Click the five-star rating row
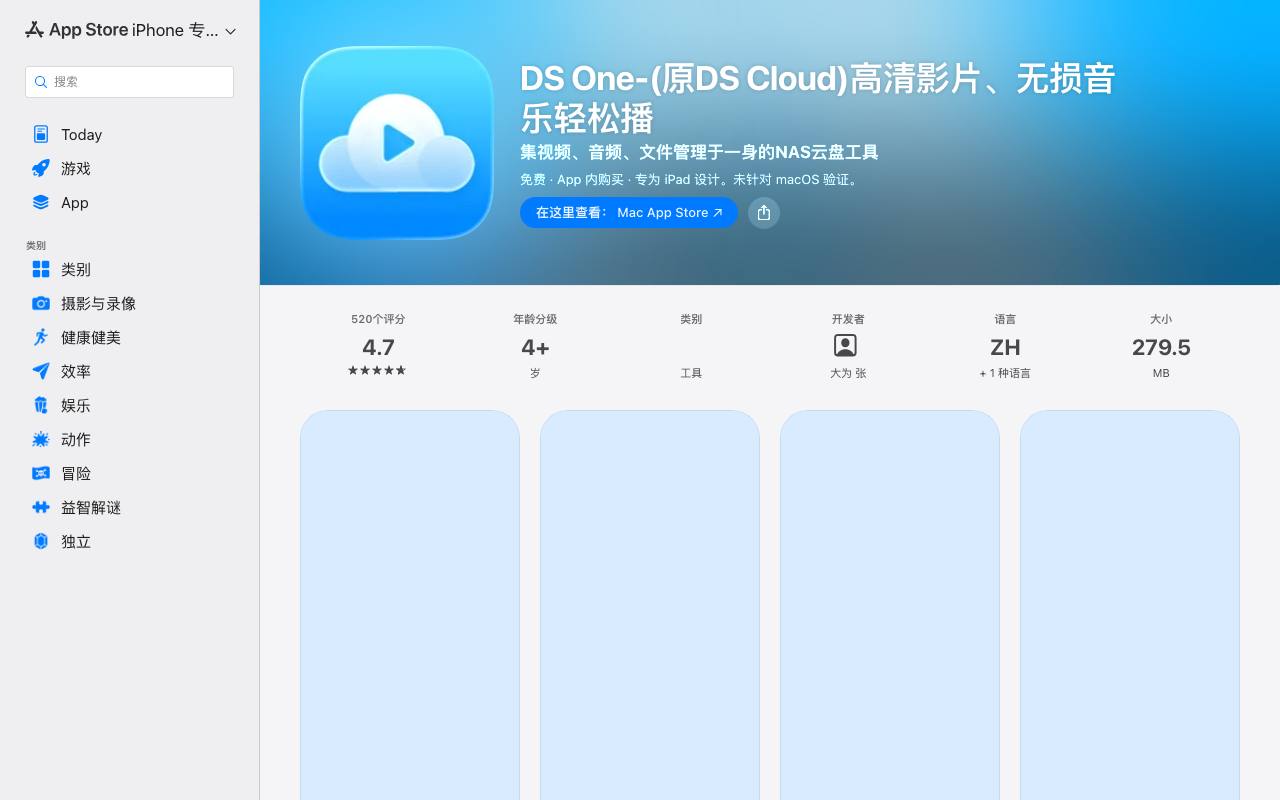Viewport: 1280px width, 800px height. pos(377,370)
